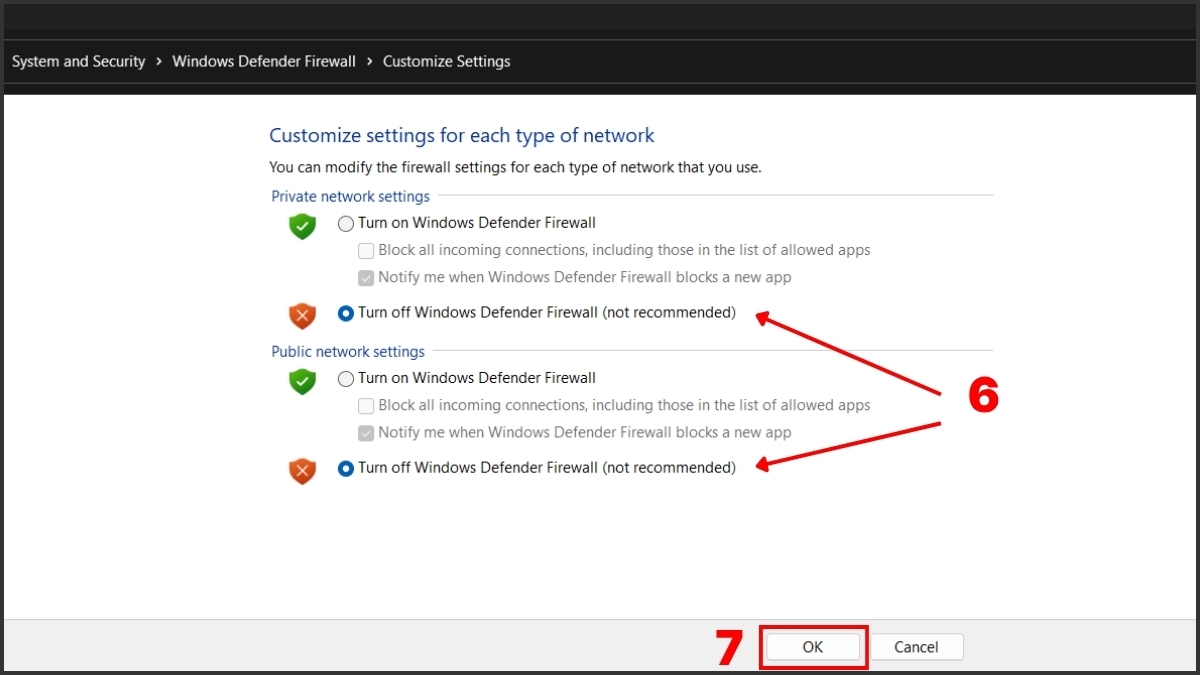The width and height of the screenshot is (1200, 675).
Task: Check Block all incoming connections under Public network
Action: (366, 405)
